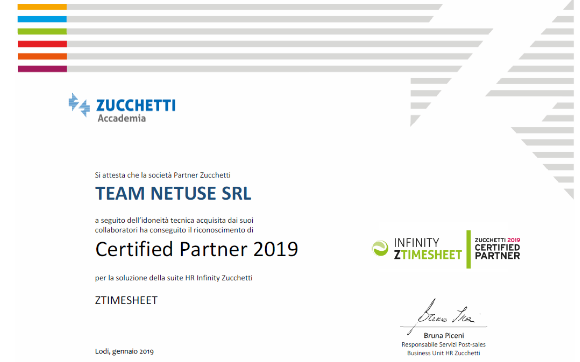This screenshot has width=580, height=362.
Task: Select the green color stripe
Action: point(42,31)
